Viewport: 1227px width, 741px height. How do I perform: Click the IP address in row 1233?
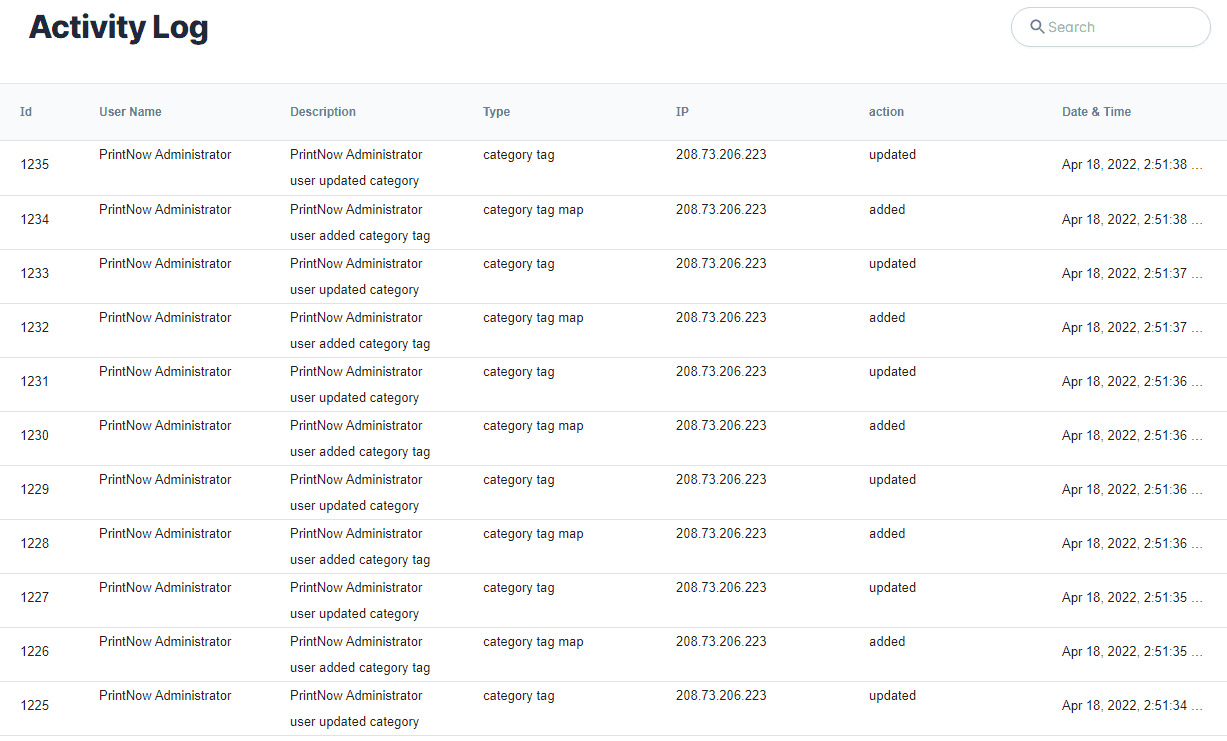pos(721,264)
